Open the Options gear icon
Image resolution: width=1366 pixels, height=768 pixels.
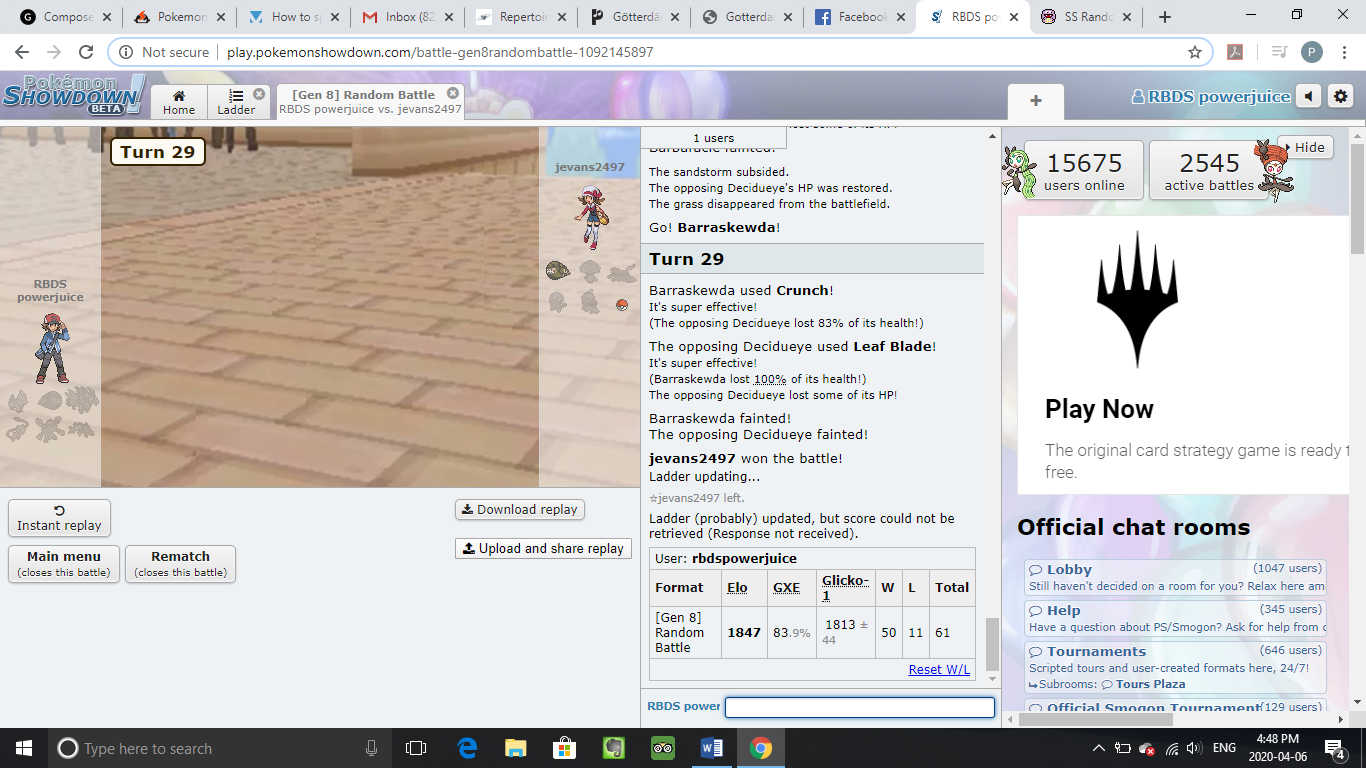[x=1341, y=96]
